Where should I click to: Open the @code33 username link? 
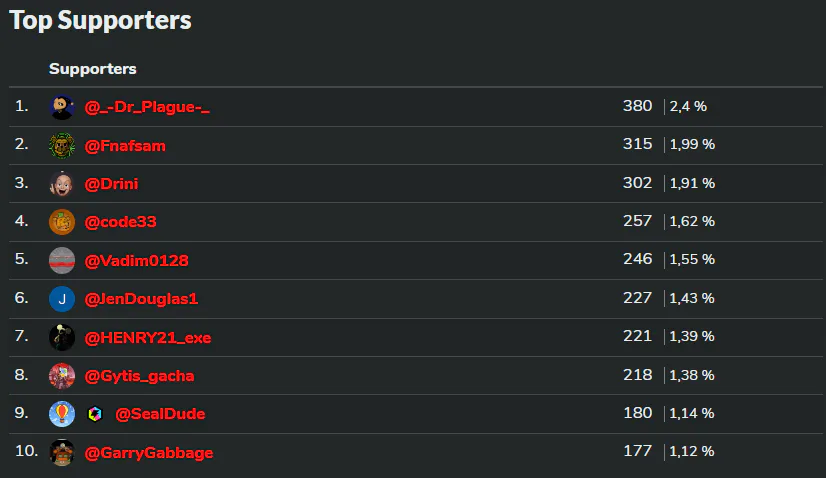click(120, 222)
